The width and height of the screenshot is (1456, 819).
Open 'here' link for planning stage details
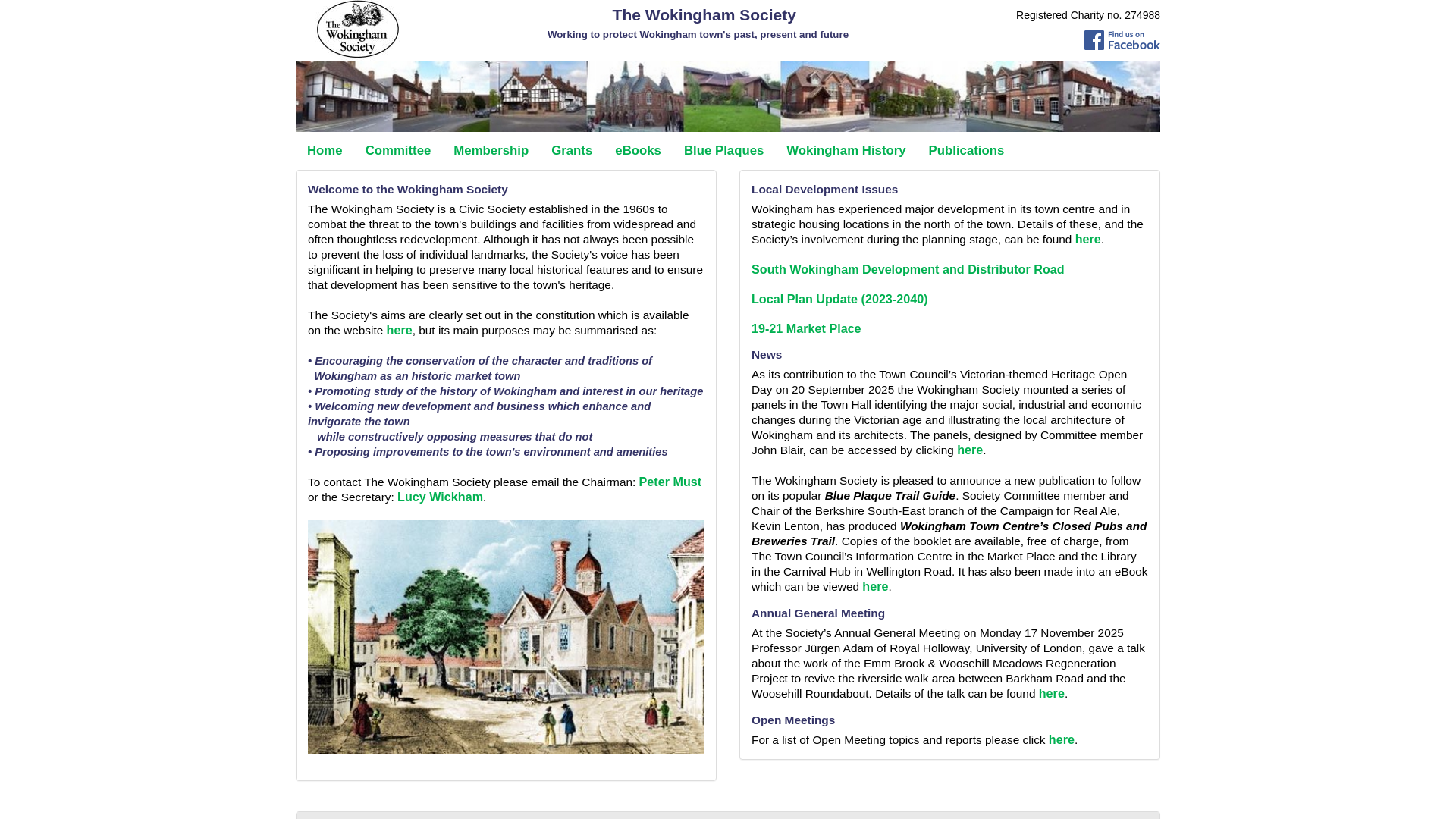pos(1087,240)
